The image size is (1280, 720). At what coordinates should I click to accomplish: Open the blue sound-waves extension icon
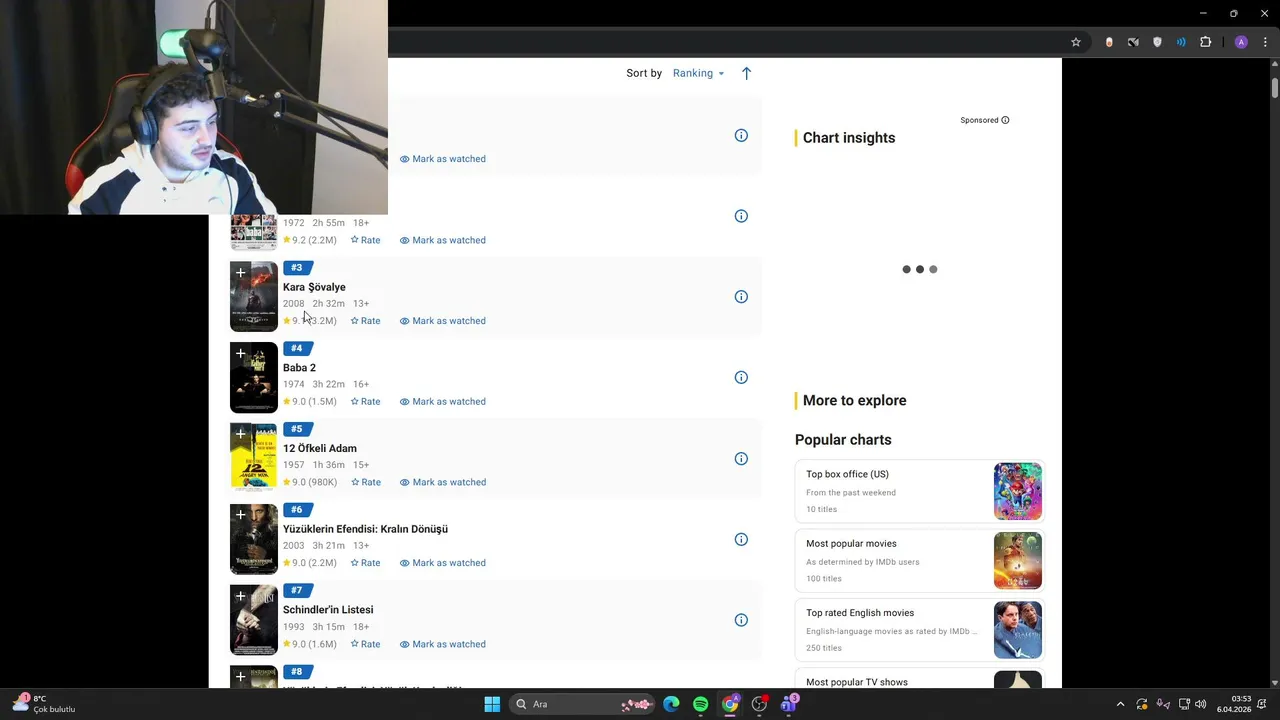1181,42
